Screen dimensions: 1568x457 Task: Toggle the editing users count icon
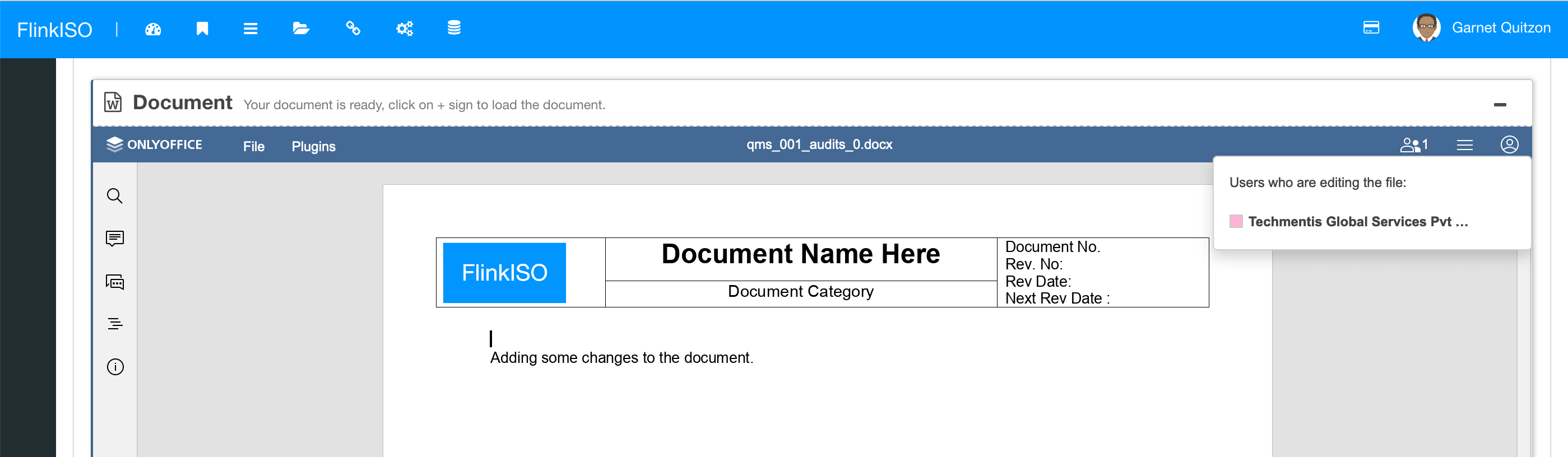click(x=1413, y=145)
